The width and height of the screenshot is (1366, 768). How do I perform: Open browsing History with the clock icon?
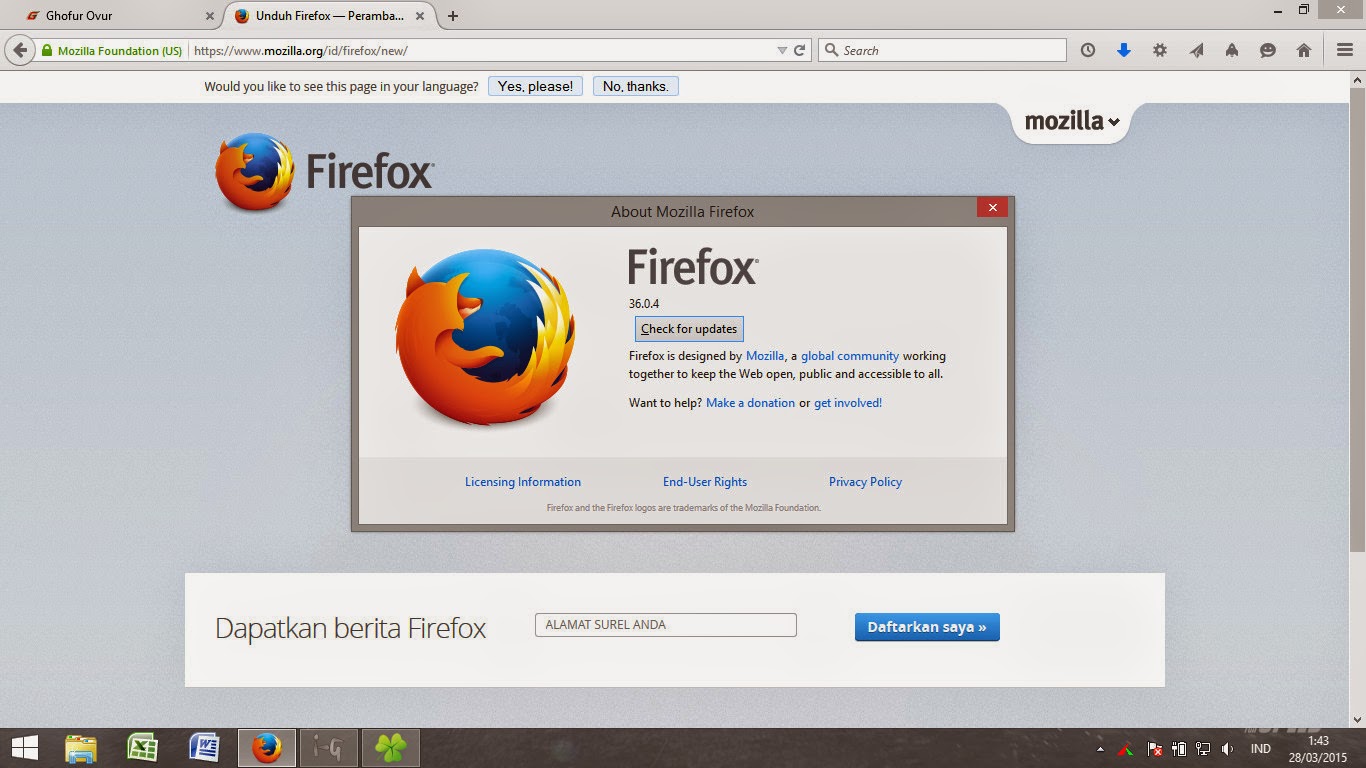point(1087,49)
